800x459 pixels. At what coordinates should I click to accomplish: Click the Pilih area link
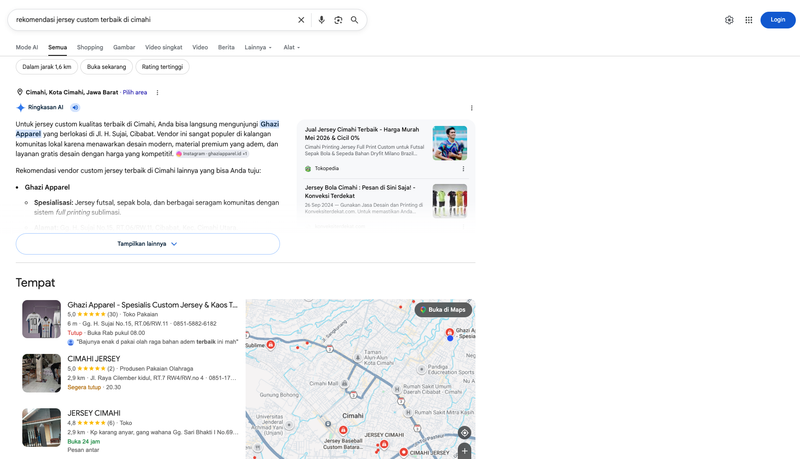tap(135, 92)
